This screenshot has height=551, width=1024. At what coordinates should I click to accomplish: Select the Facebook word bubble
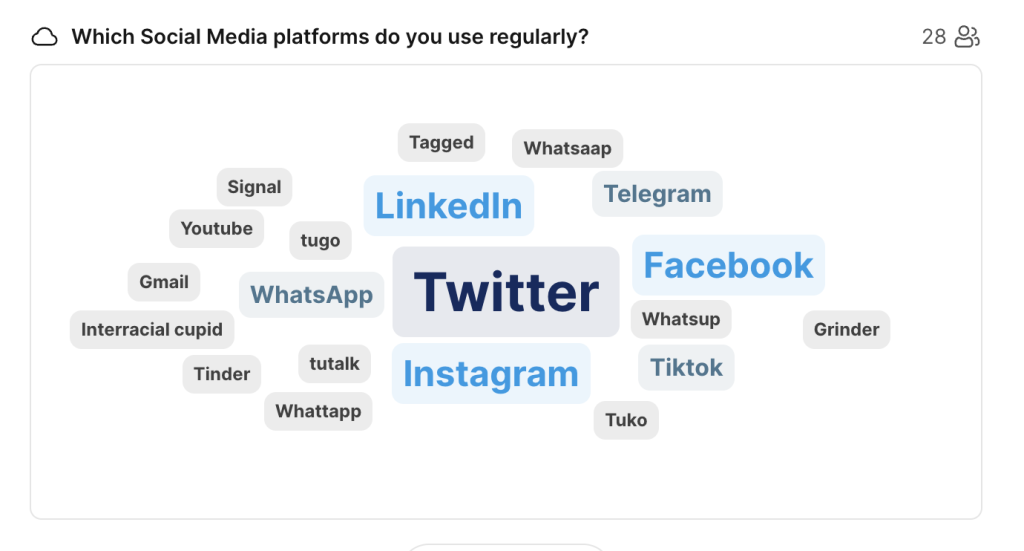coord(728,265)
